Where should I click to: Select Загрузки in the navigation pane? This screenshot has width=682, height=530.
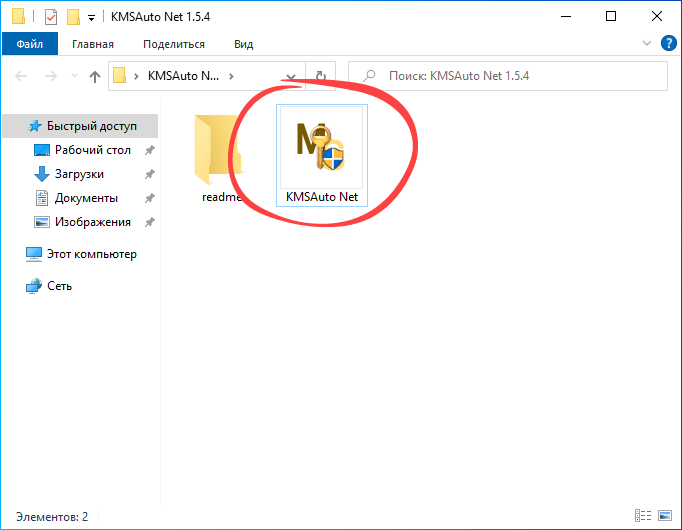79,174
